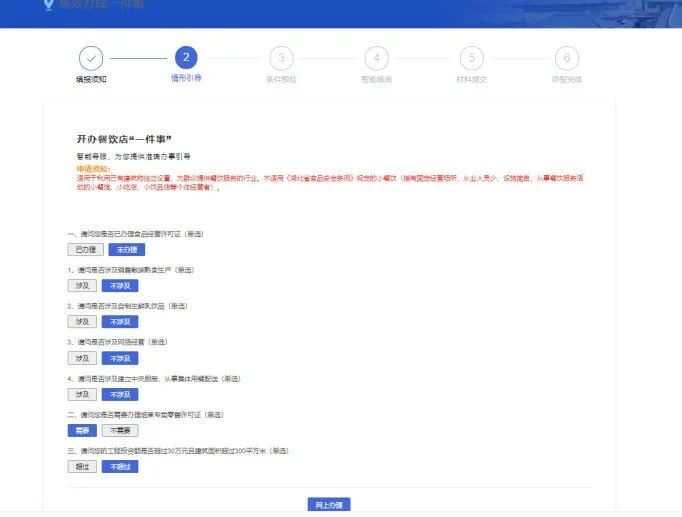
Task: Choose 涉及 for question 2 dairy drinks
Action: point(82,322)
